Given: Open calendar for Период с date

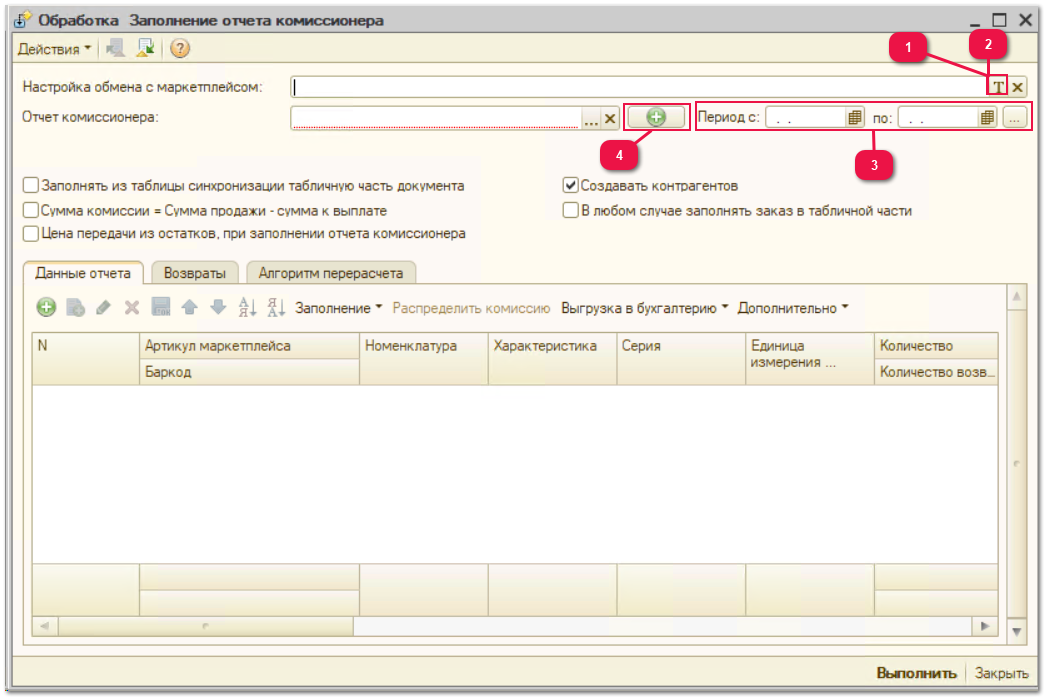Looking at the screenshot, I should click(x=855, y=118).
